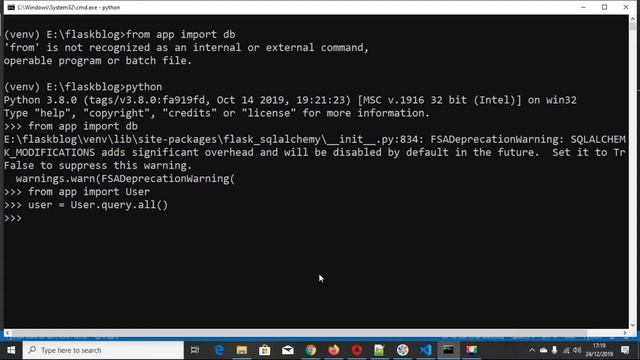The width and height of the screenshot is (640, 360).
Task: Click the vertical scrollbar up arrow
Action: click(x=633, y=19)
